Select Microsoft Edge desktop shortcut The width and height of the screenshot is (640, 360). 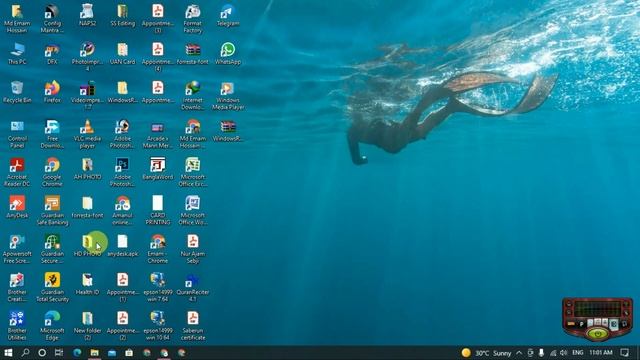click(x=52, y=326)
